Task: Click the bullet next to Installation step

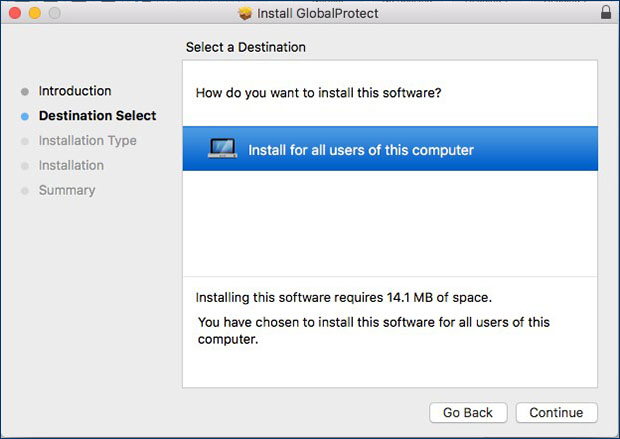Action: coord(25,166)
